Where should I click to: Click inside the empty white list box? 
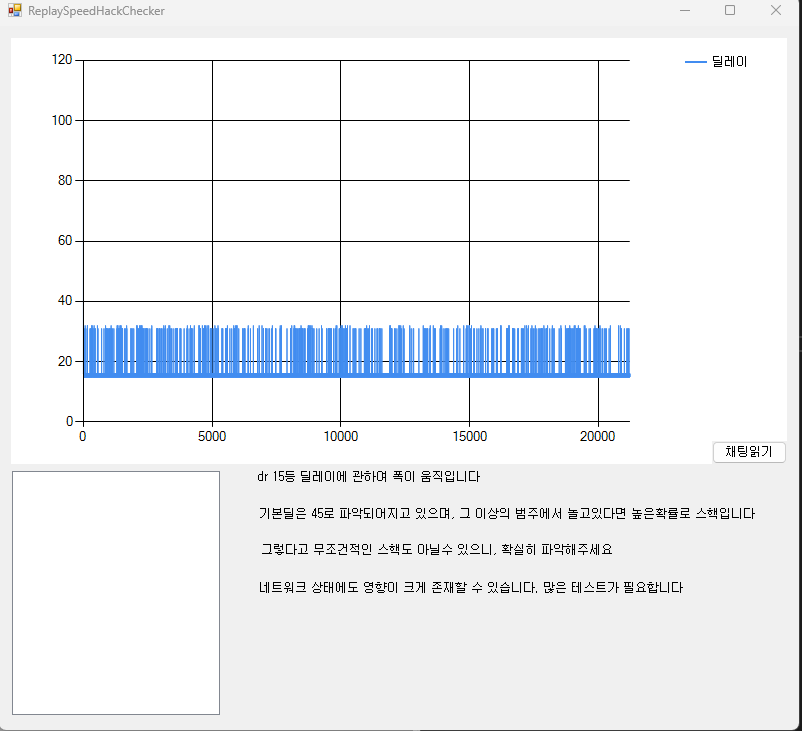[x=115, y=593]
